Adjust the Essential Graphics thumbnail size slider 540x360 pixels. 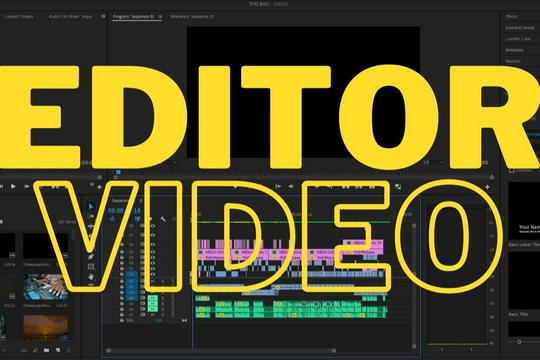[x=519, y=342]
